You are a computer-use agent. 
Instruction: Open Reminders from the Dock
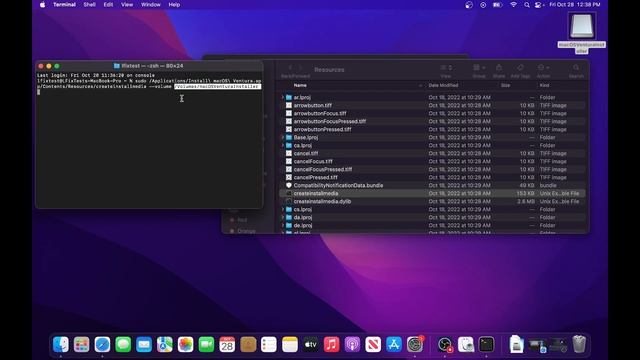tap(269, 344)
